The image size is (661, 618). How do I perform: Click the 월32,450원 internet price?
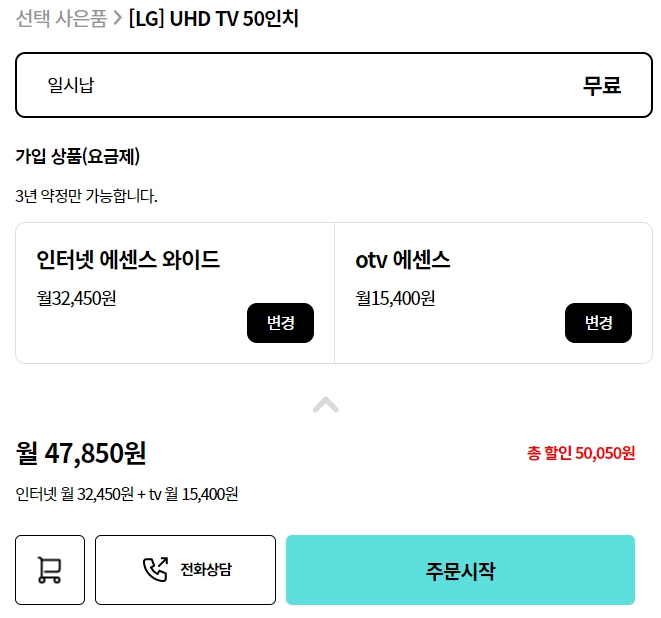pyautogui.click(x=76, y=297)
